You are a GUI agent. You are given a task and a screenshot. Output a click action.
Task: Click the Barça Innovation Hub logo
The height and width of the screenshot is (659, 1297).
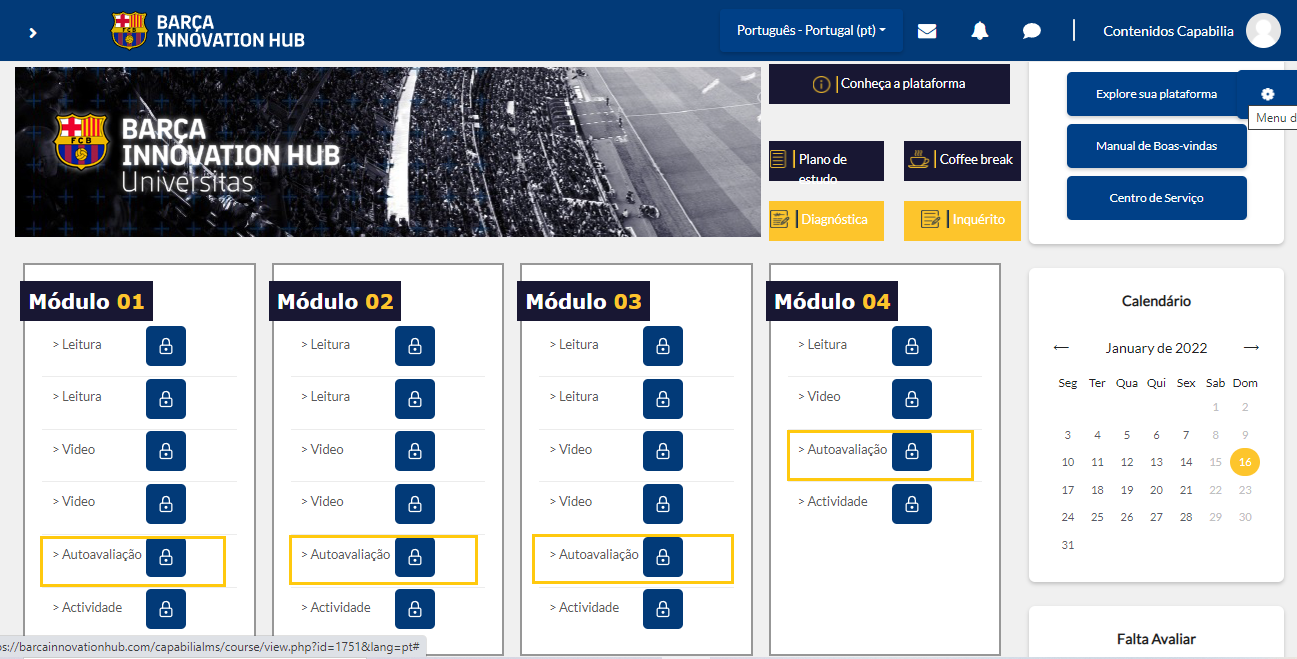[208, 31]
